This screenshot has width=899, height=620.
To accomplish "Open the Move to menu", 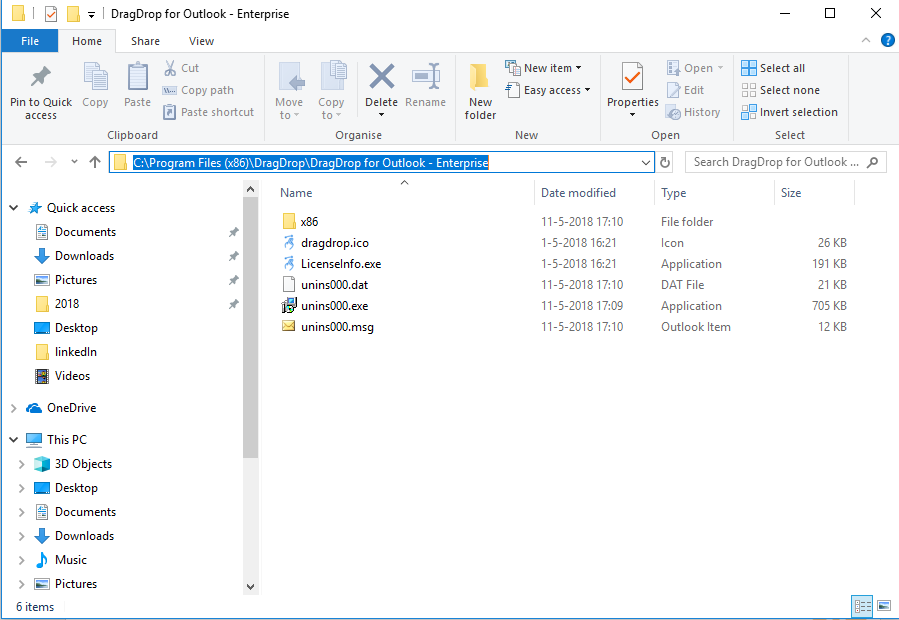I will click(x=289, y=91).
